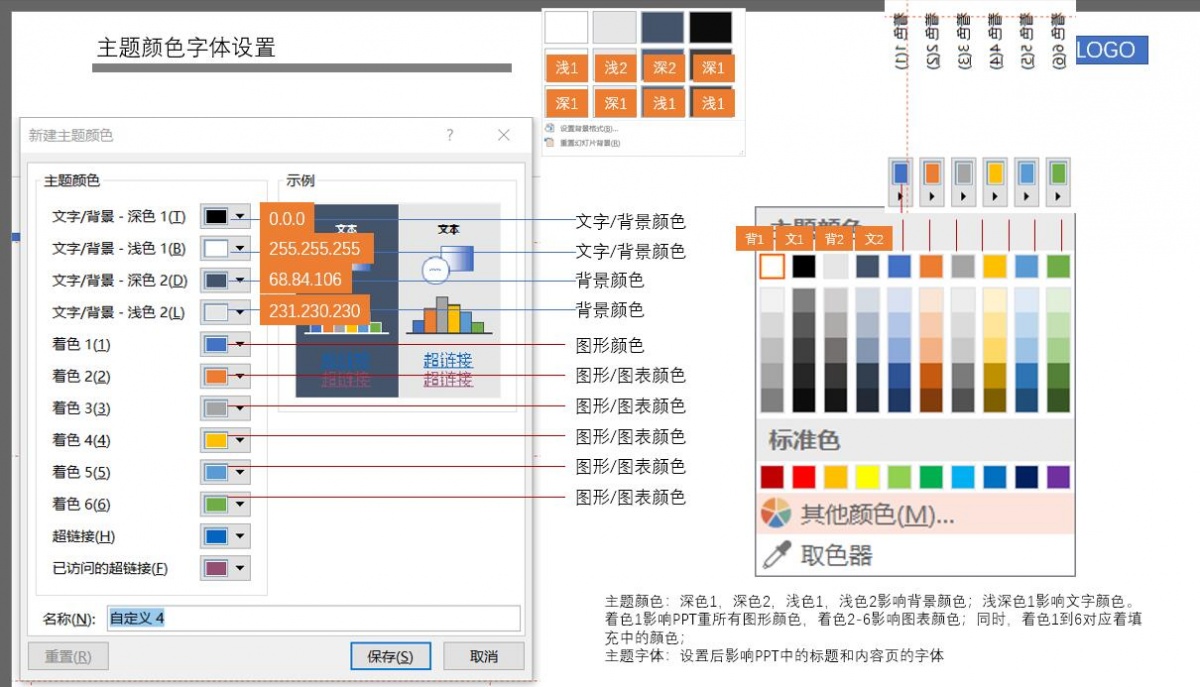Click the 重置幻灯片背景 icon
Viewport: 1200px width, 687px height.
pos(548,142)
